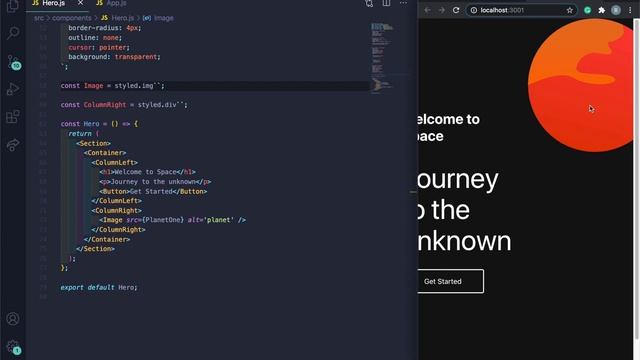
Task: Open Source Control view with badge
Action: point(13,62)
